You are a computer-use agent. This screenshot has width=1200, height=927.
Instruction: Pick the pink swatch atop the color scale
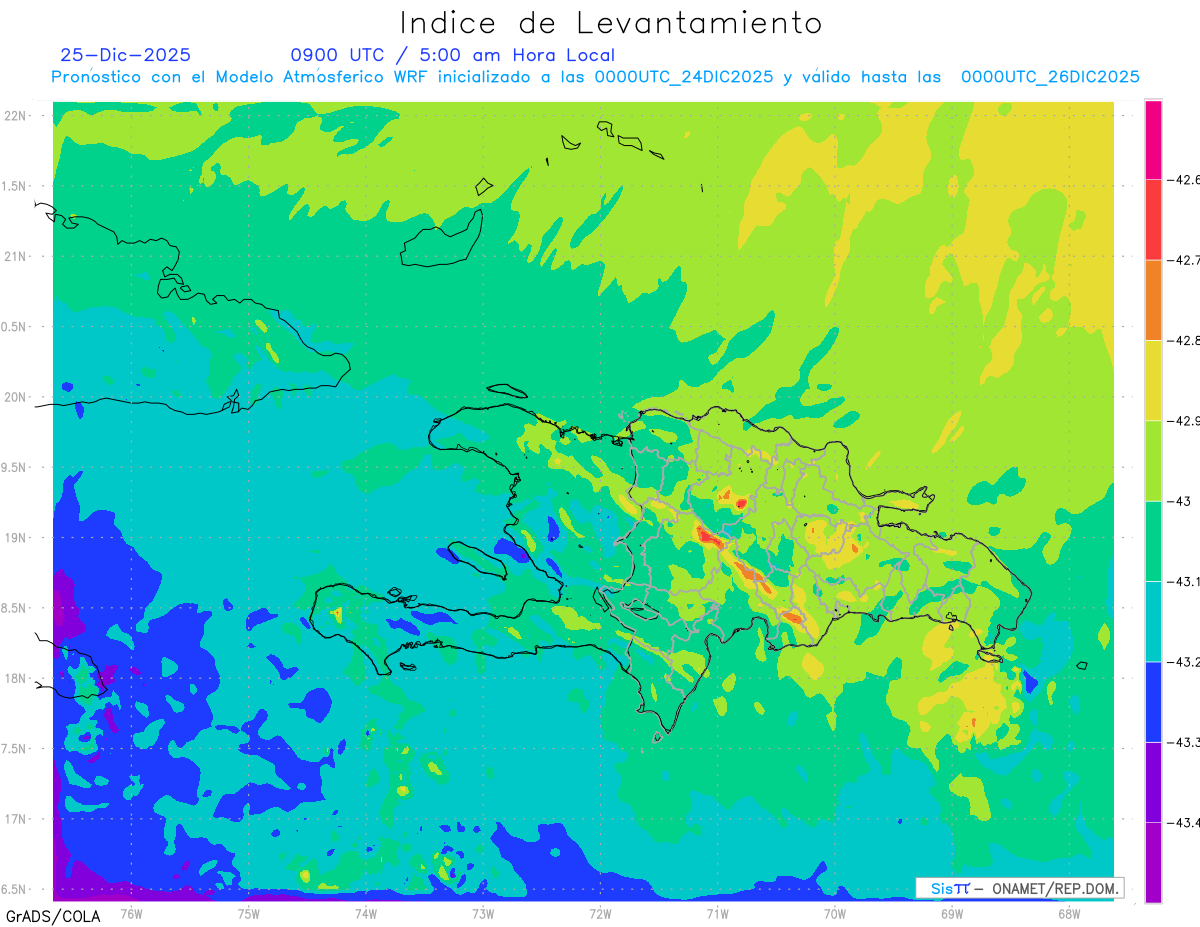click(1153, 140)
